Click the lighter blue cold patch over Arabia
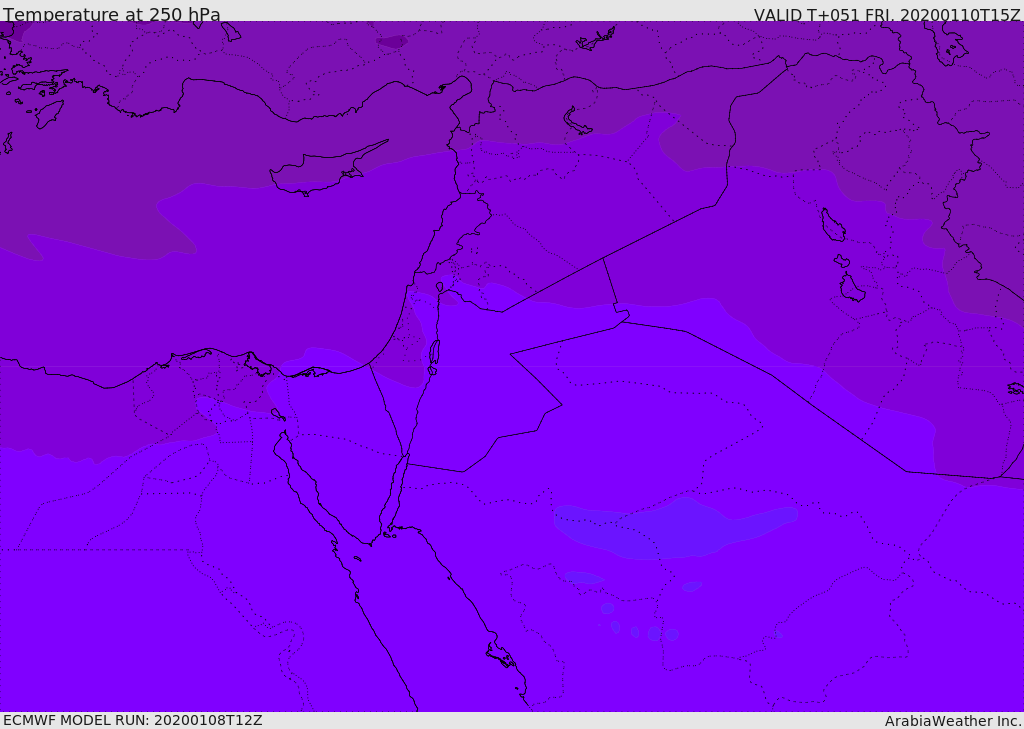Screen dimensions: 1024x729 pos(676,528)
